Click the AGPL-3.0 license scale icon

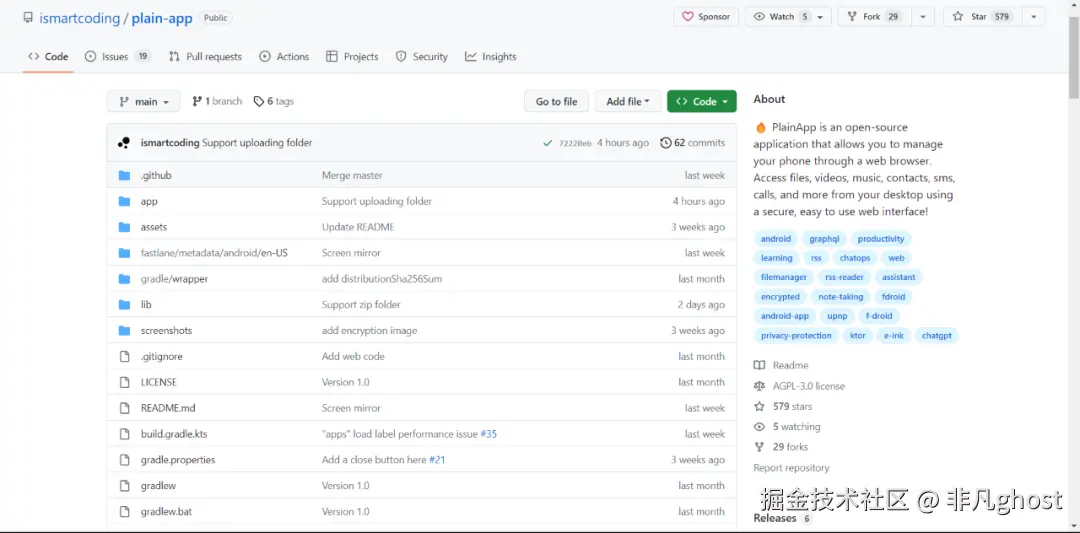tap(759, 386)
